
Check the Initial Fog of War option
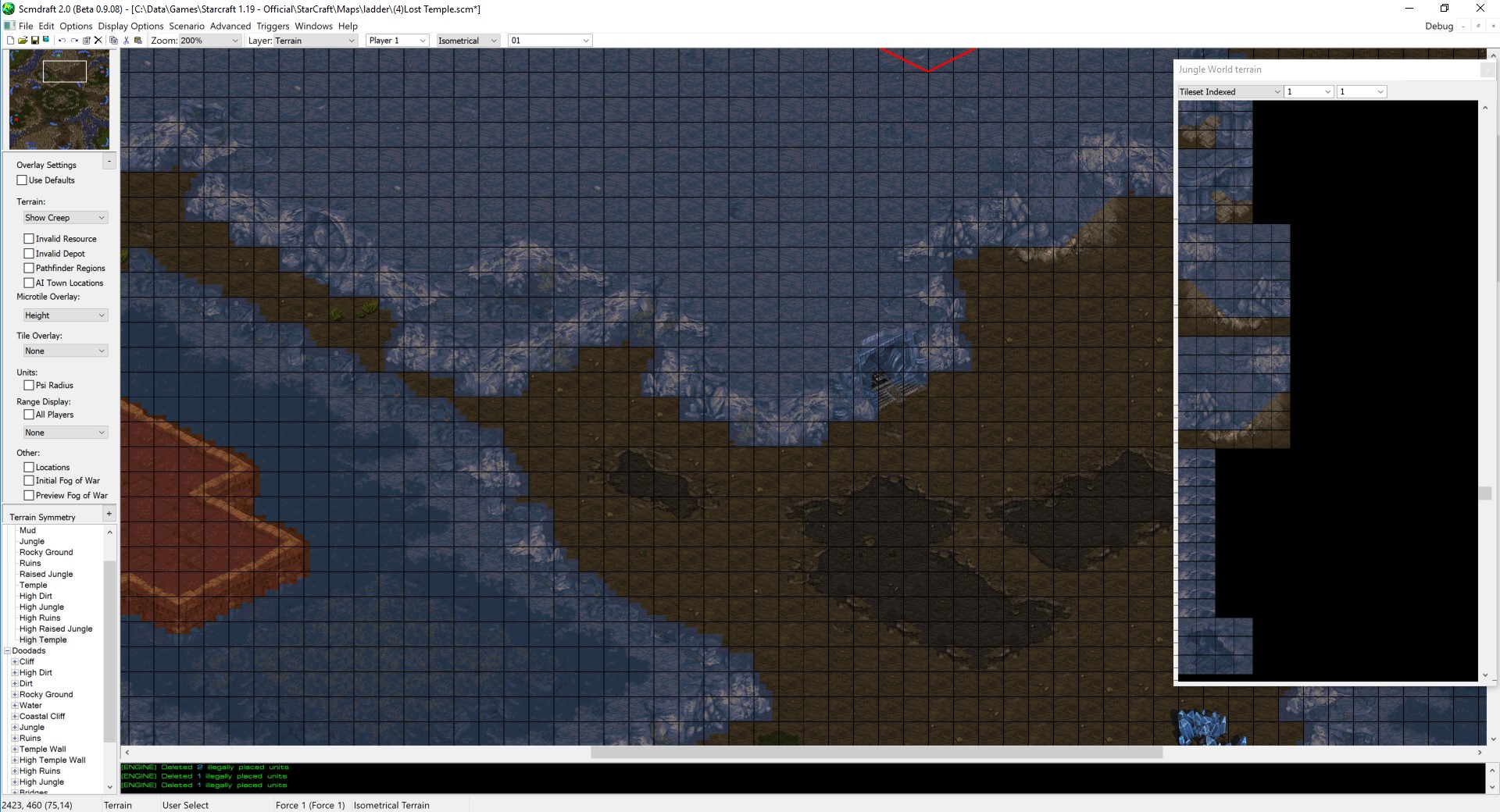coord(29,481)
